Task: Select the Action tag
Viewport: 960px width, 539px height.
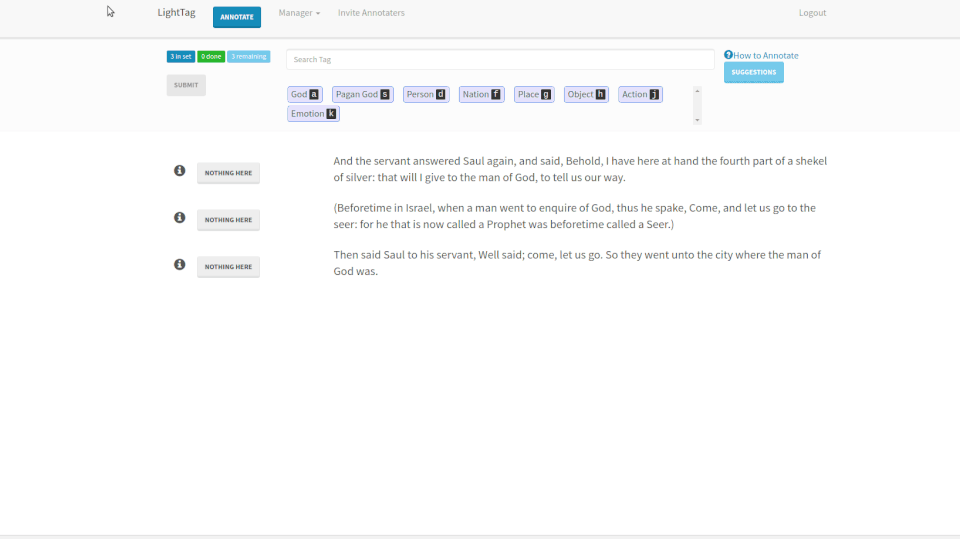Action: tap(640, 94)
